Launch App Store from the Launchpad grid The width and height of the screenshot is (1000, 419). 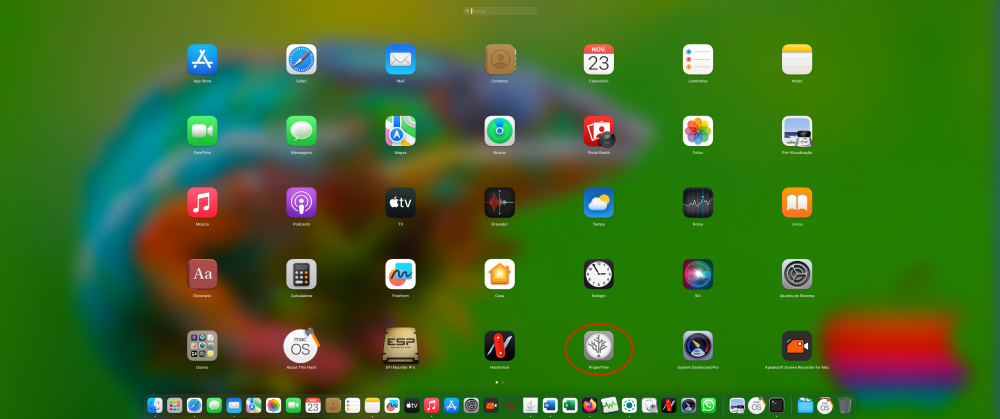coord(202,59)
